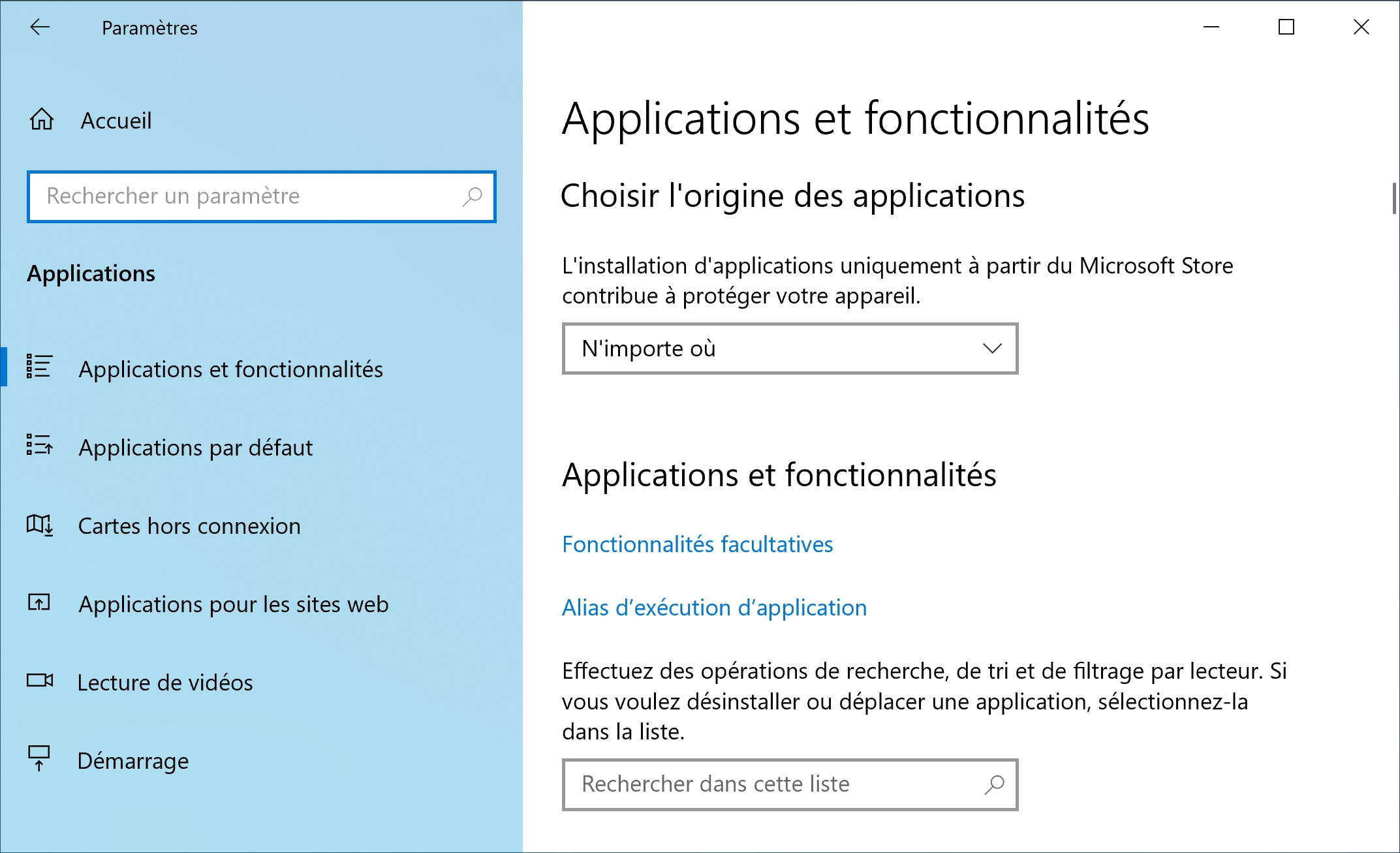The height and width of the screenshot is (853, 1400).
Task: Open Alias d'exécution d'application link
Action: pos(715,608)
